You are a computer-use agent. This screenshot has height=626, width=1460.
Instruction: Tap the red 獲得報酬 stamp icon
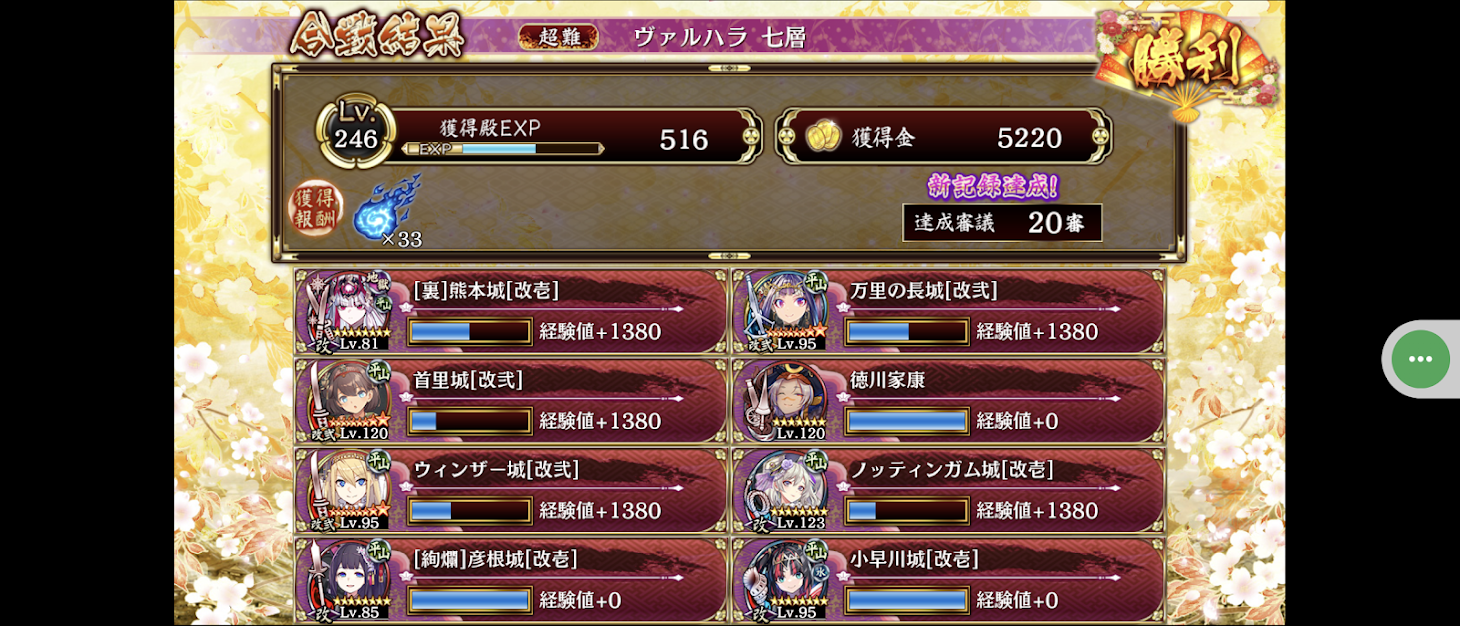[x=315, y=209]
